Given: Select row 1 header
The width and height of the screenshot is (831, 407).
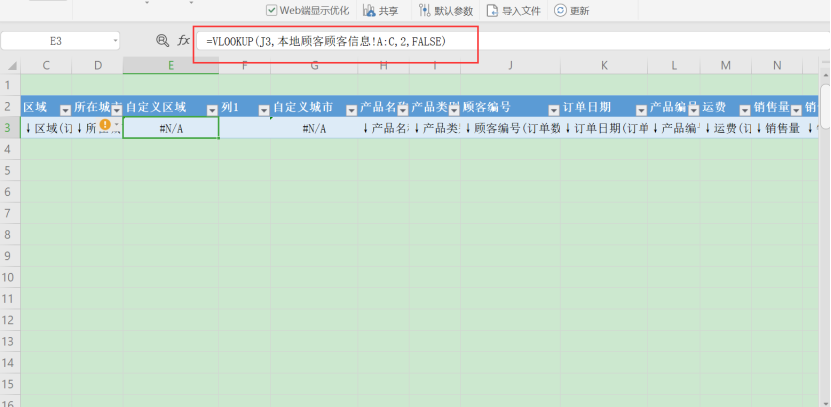Looking at the screenshot, I should [x=10, y=85].
